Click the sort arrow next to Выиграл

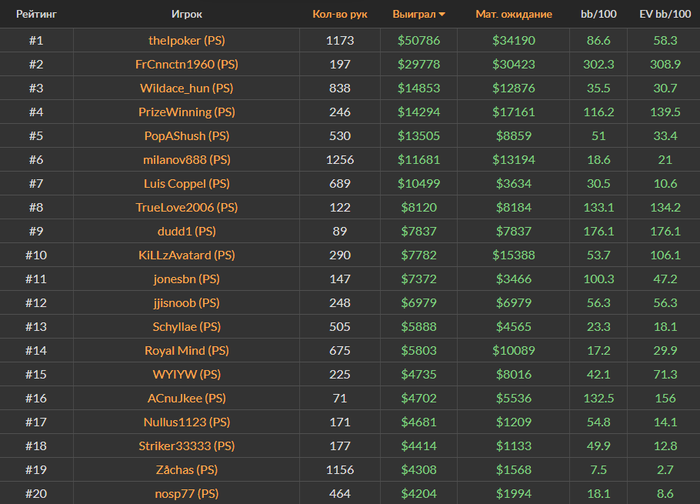pos(442,15)
